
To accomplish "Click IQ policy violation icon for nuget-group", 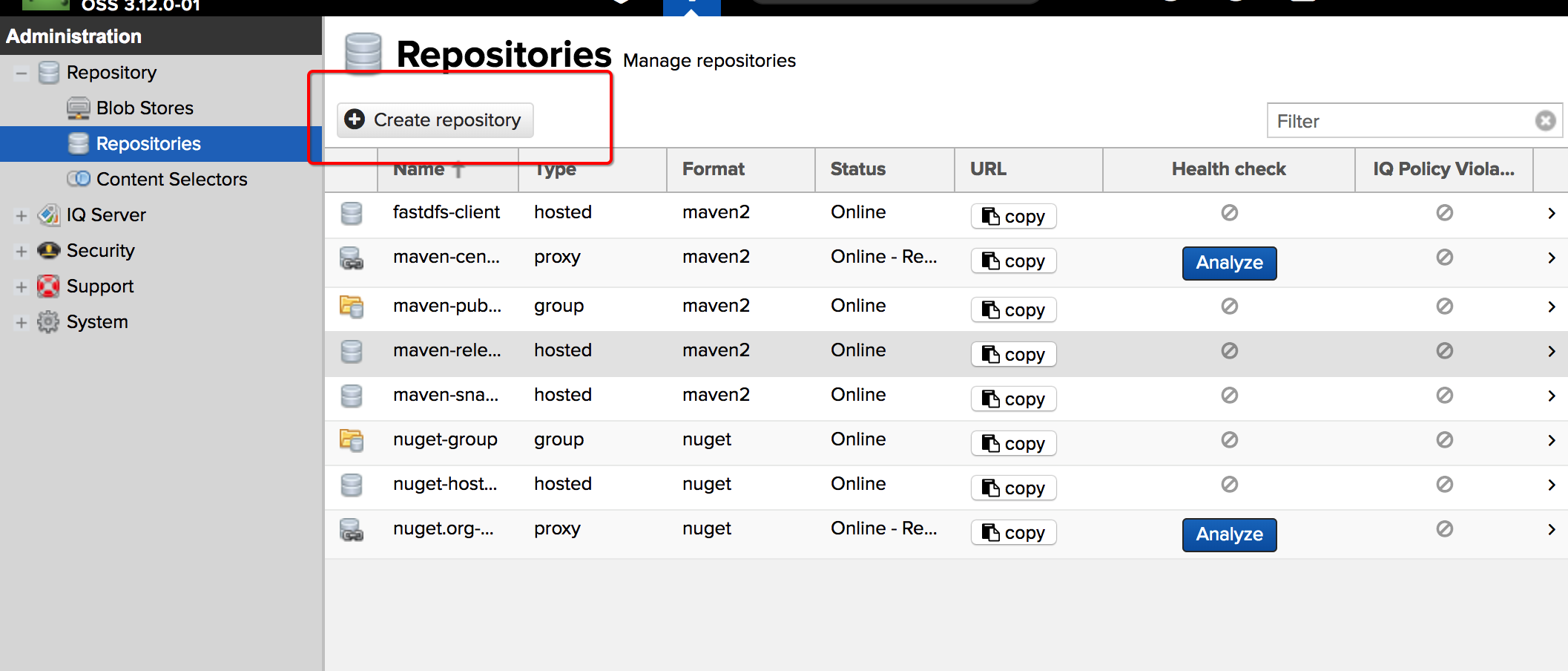I will coord(1444,440).
